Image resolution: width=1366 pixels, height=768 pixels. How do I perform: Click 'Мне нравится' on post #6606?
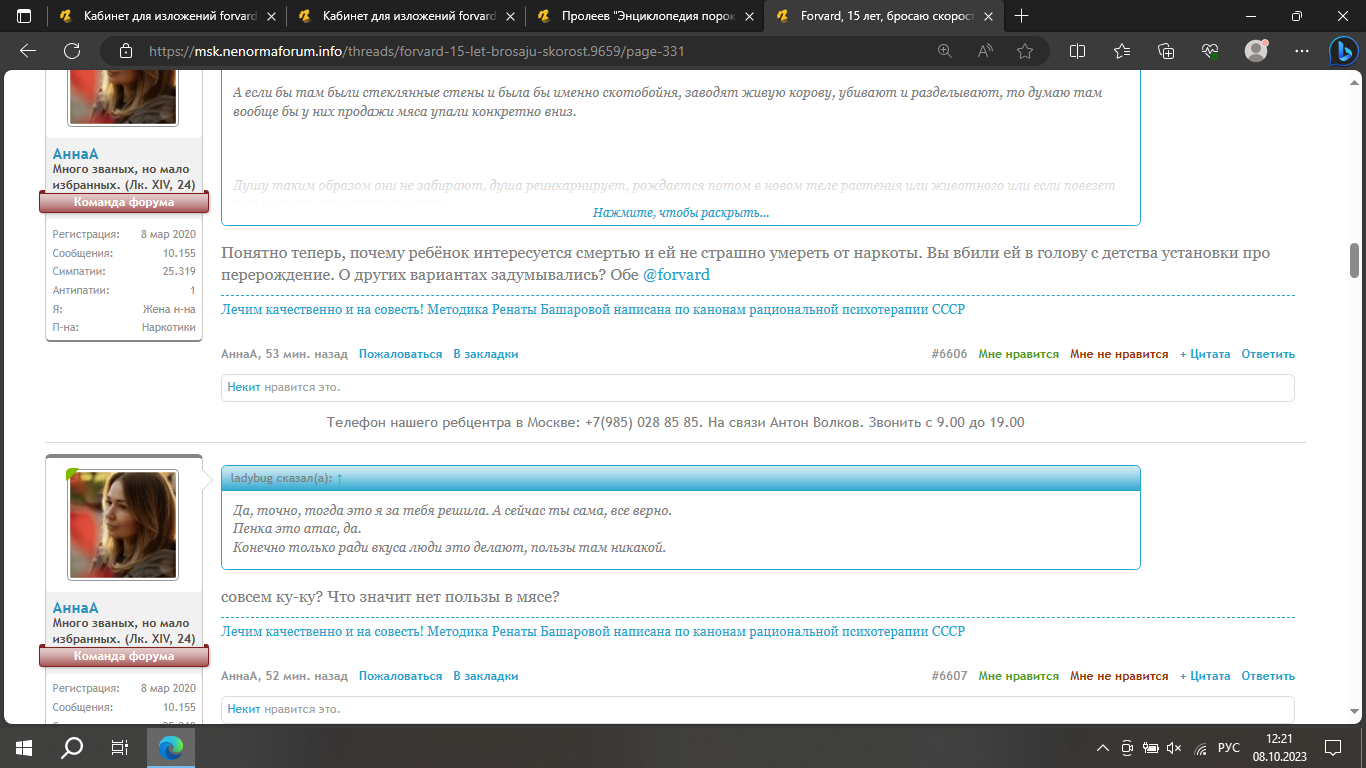tap(1018, 354)
